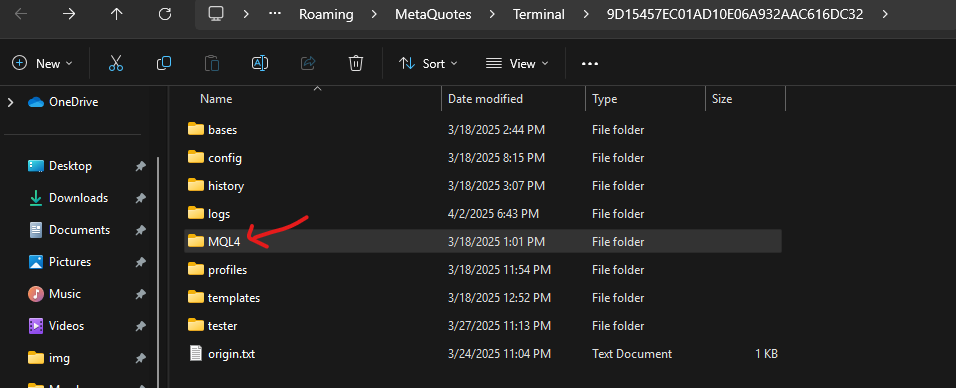Click the Copy icon in toolbar
The image size is (956, 388).
164,63
